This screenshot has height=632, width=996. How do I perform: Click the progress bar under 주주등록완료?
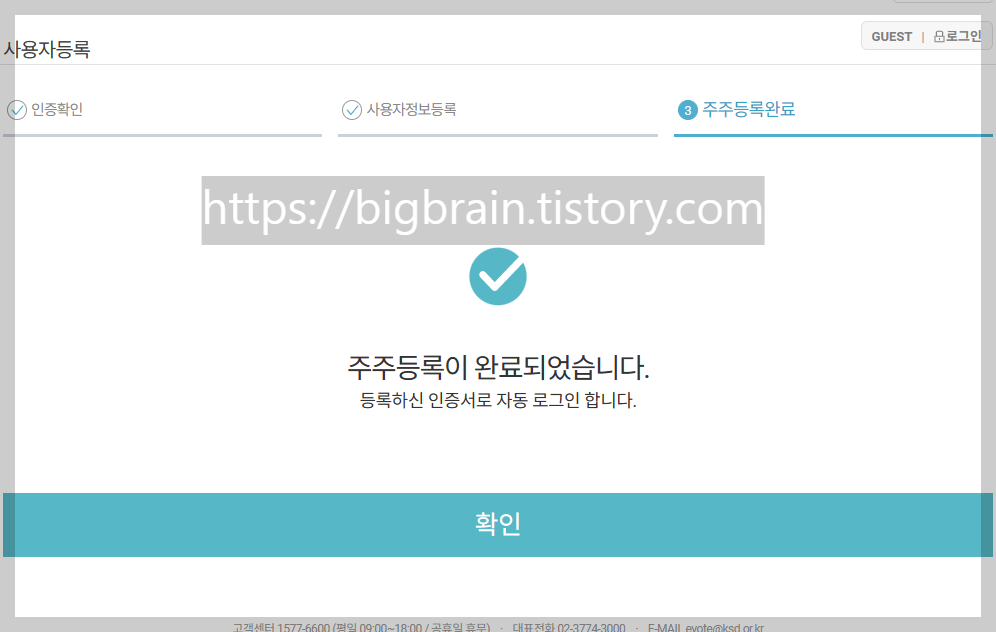[x=833, y=135]
